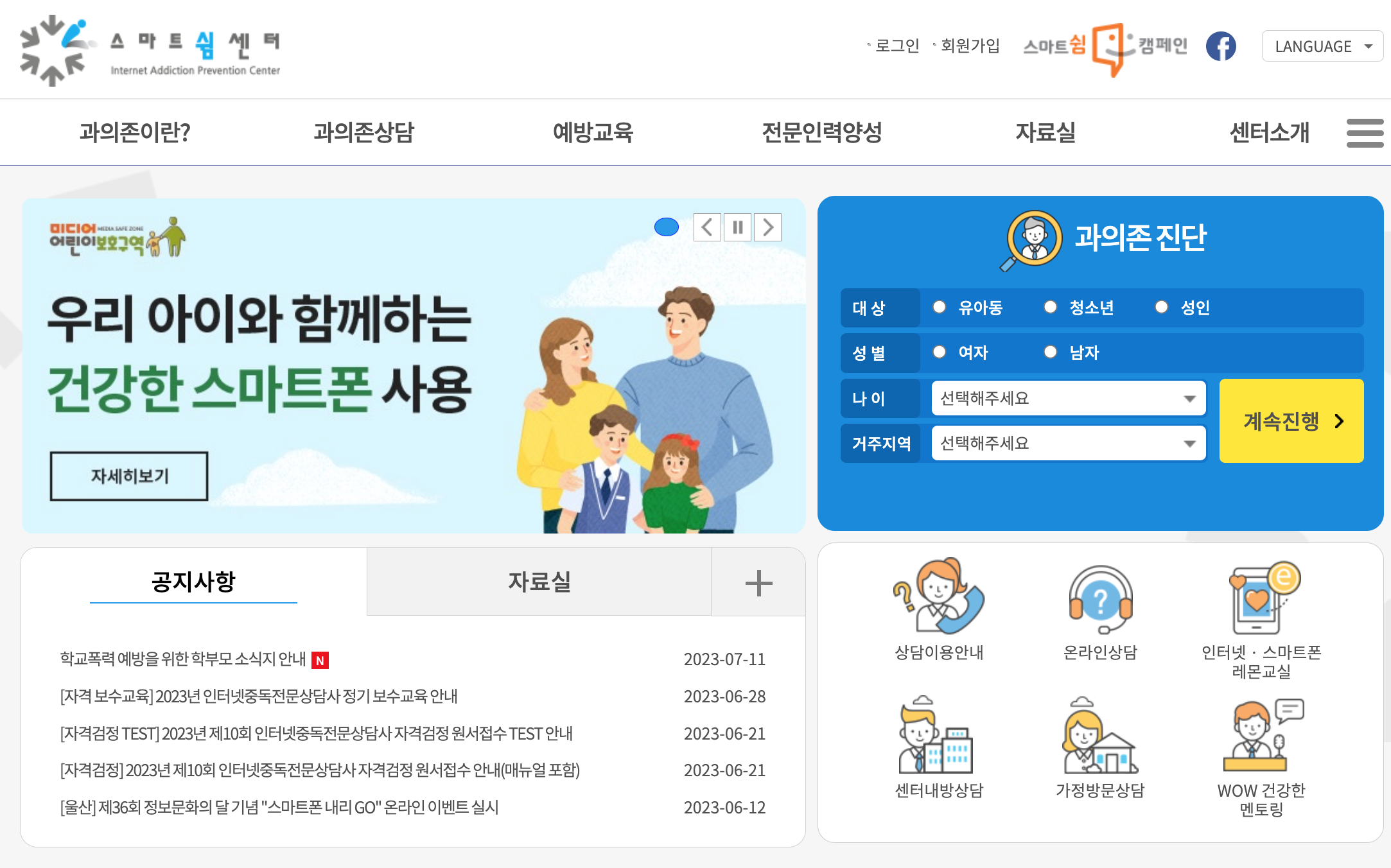Open the LANGUAGE dropdown
The height and width of the screenshot is (868, 1391).
1322,46
